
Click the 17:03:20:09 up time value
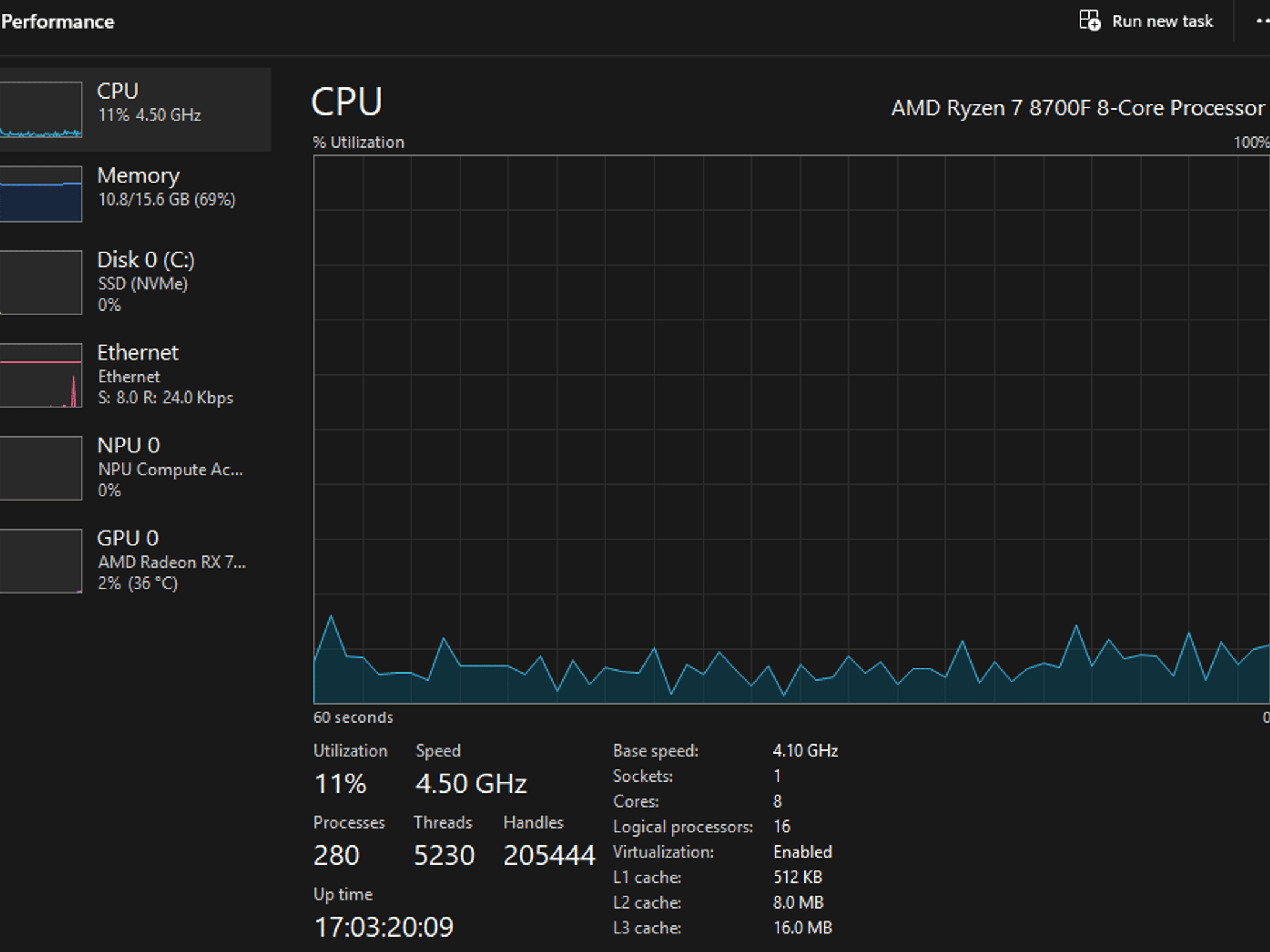384,927
